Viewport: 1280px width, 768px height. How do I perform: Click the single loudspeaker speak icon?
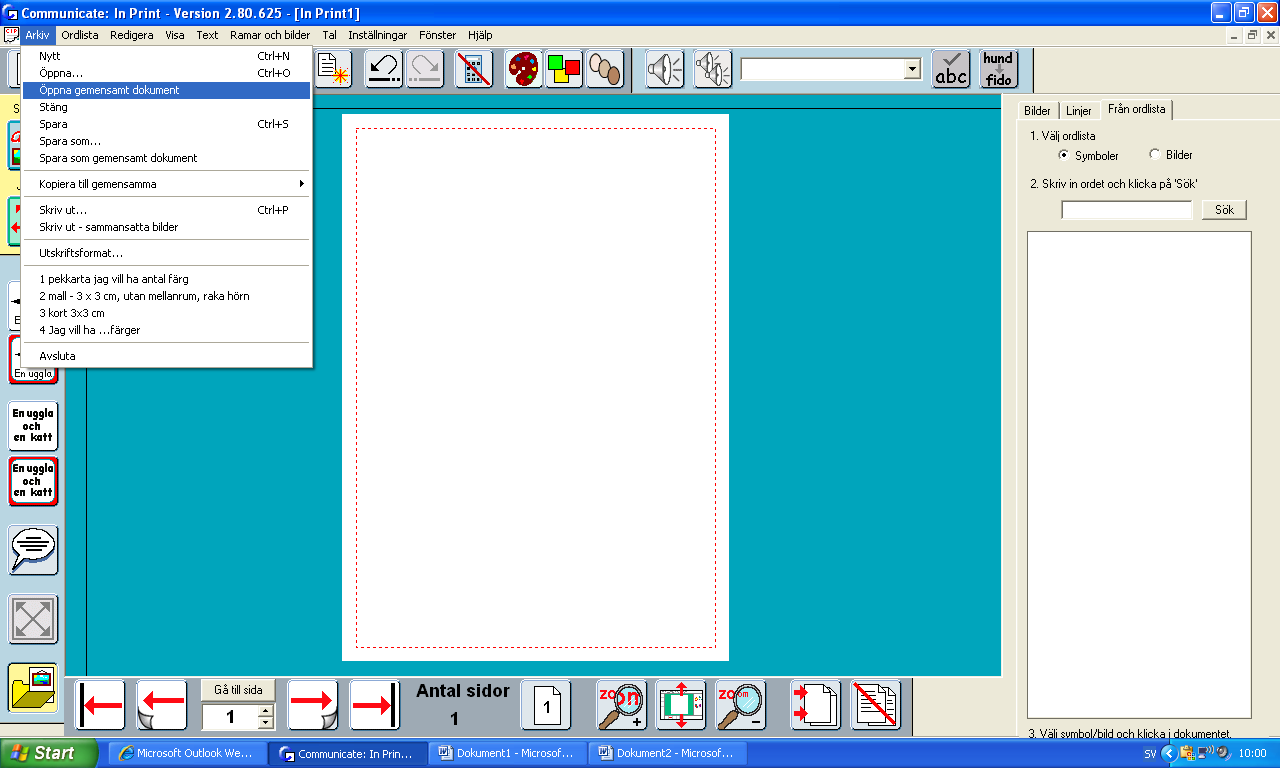point(664,69)
